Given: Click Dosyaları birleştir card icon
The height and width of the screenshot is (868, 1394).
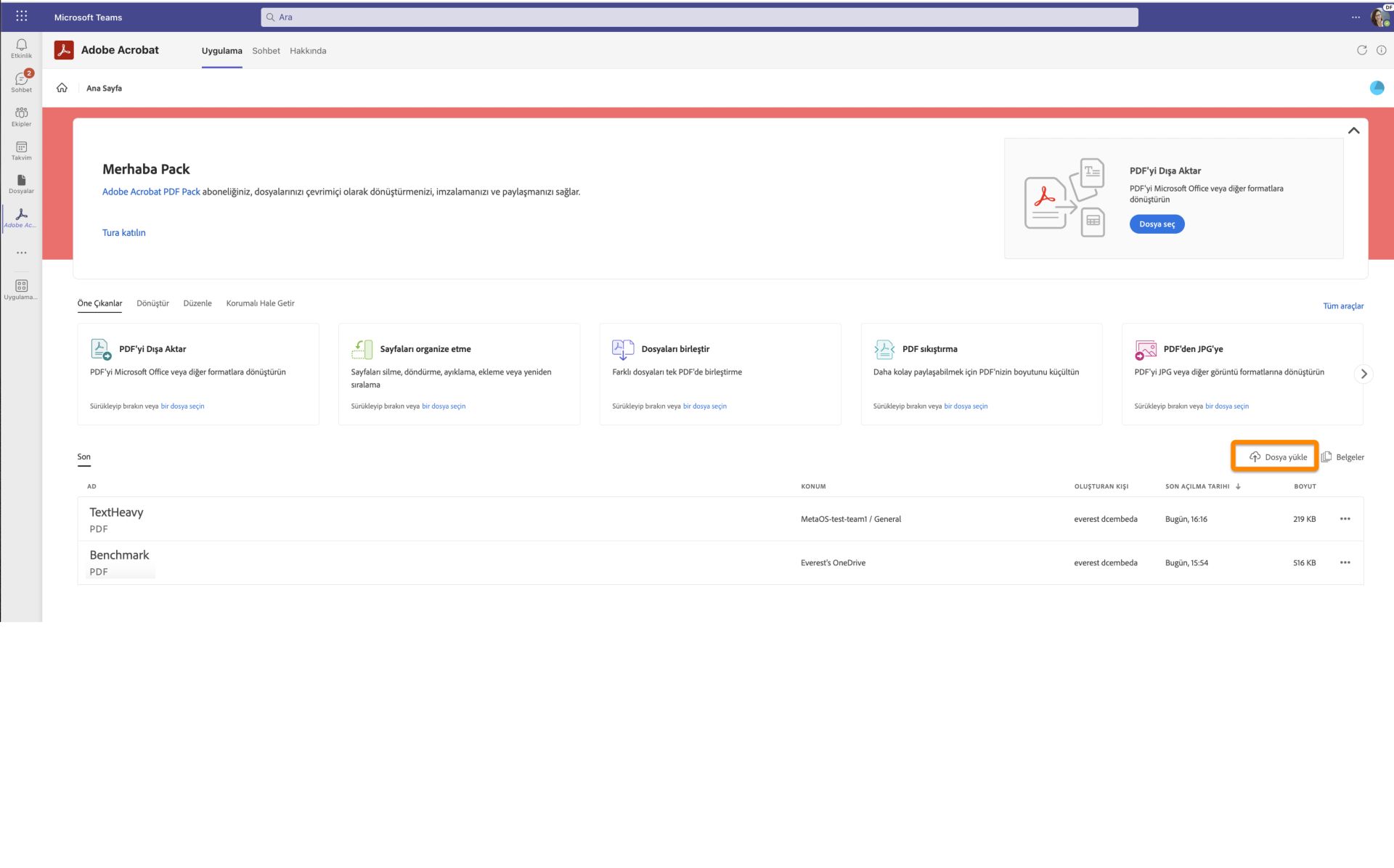Looking at the screenshot, I should [623, 349].
